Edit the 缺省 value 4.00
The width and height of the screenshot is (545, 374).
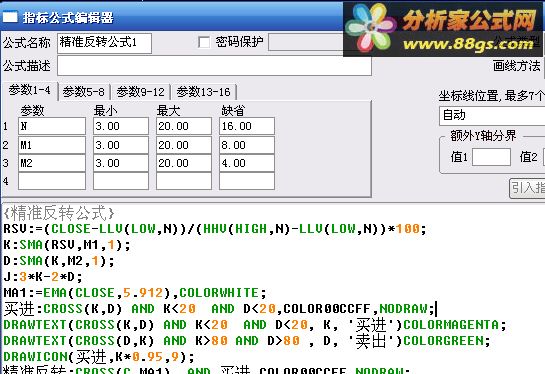coord(247,163)
